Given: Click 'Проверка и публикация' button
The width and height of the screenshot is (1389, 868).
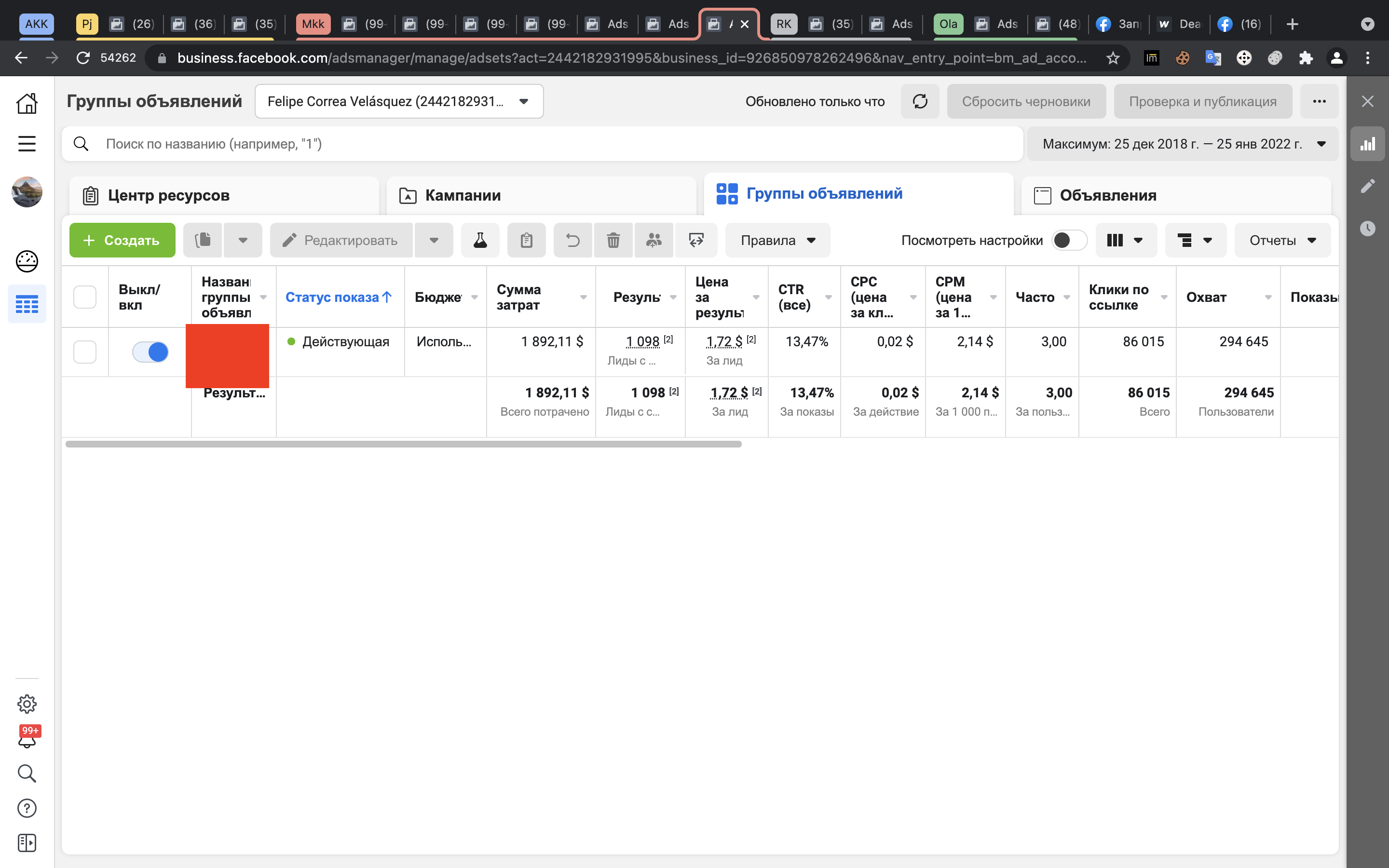Looking at the screenshot, I should tap(1203, 102).
